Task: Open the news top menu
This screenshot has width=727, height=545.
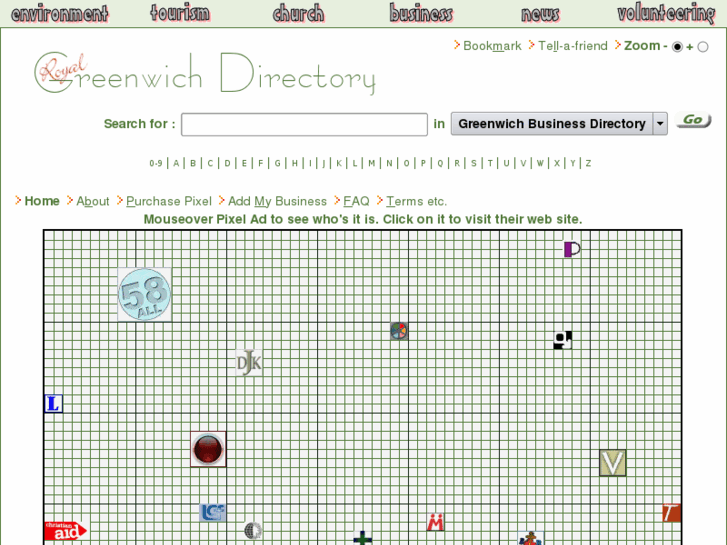Action: point(541,14)
